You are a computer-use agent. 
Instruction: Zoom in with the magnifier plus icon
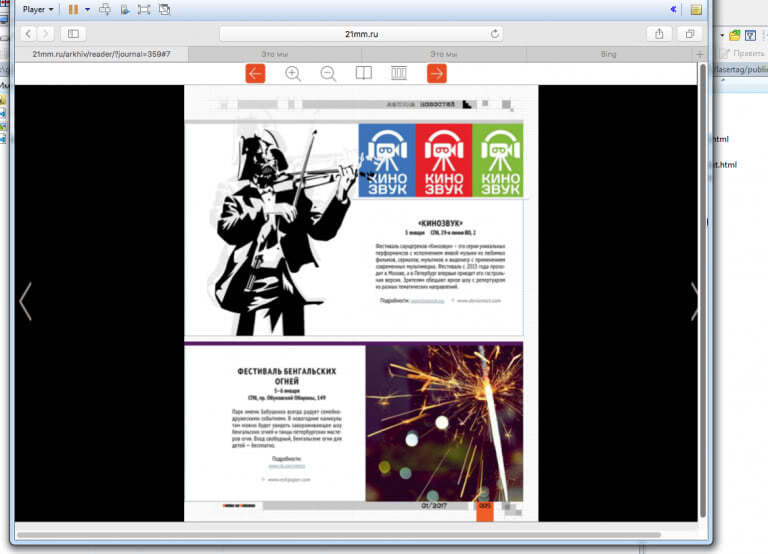point(293,73)
